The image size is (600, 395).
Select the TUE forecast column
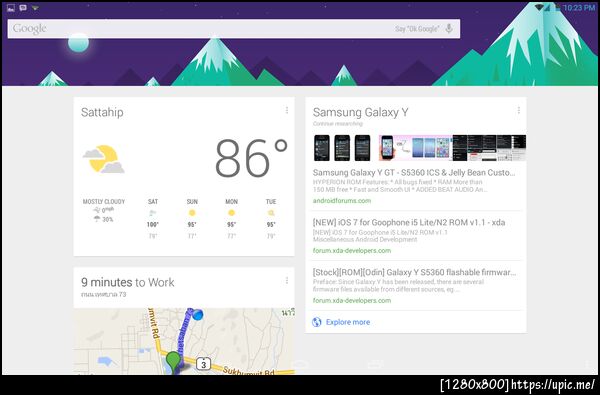271,219
